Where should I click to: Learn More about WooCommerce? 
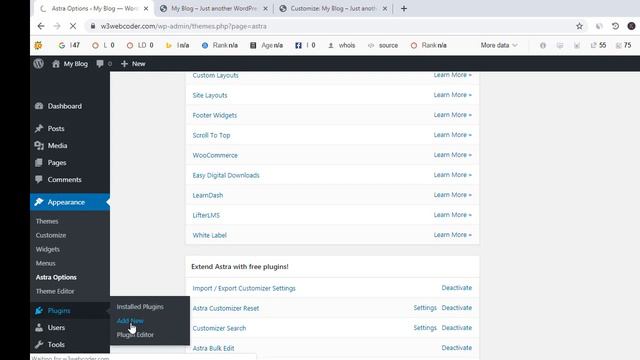click(452, 155)
